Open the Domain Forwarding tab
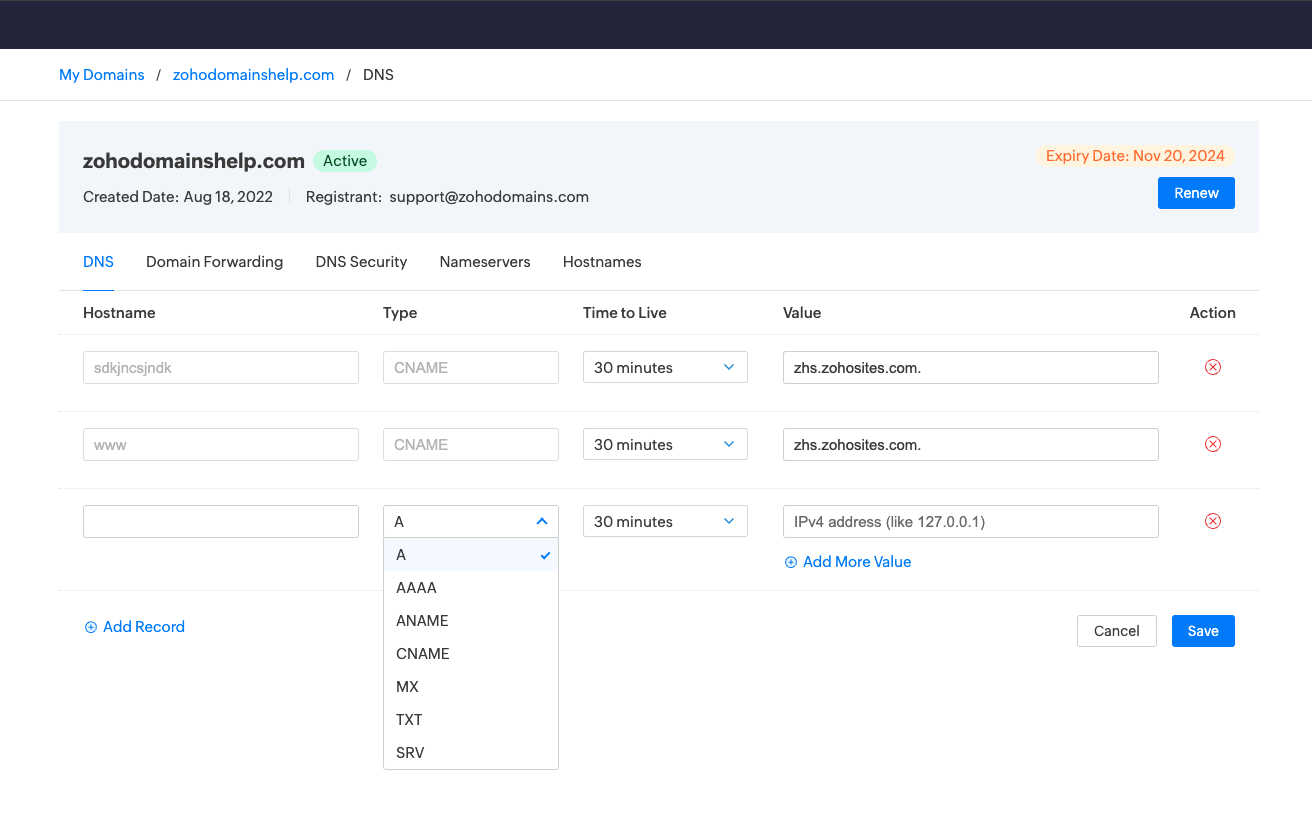The height and width of the screenshot is (816, 1312). pyautogui.click(x=215, y=262)
